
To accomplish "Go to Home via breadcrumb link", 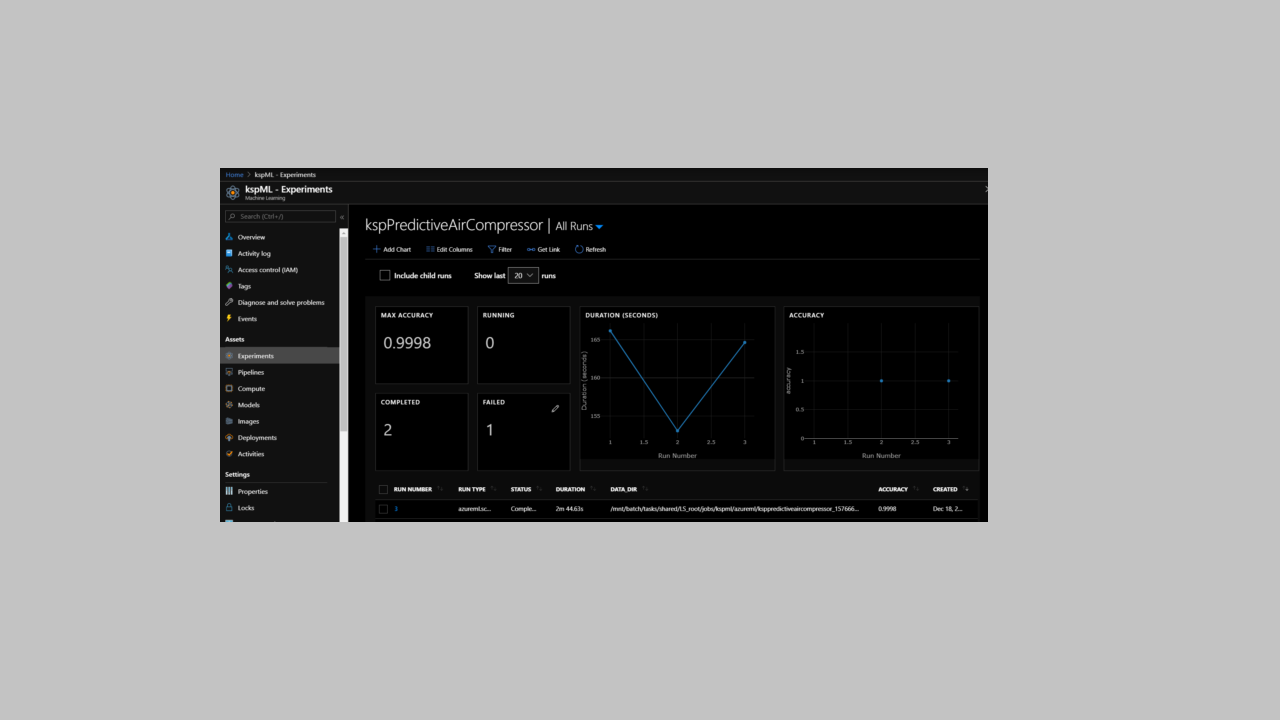I will point(234,175).
